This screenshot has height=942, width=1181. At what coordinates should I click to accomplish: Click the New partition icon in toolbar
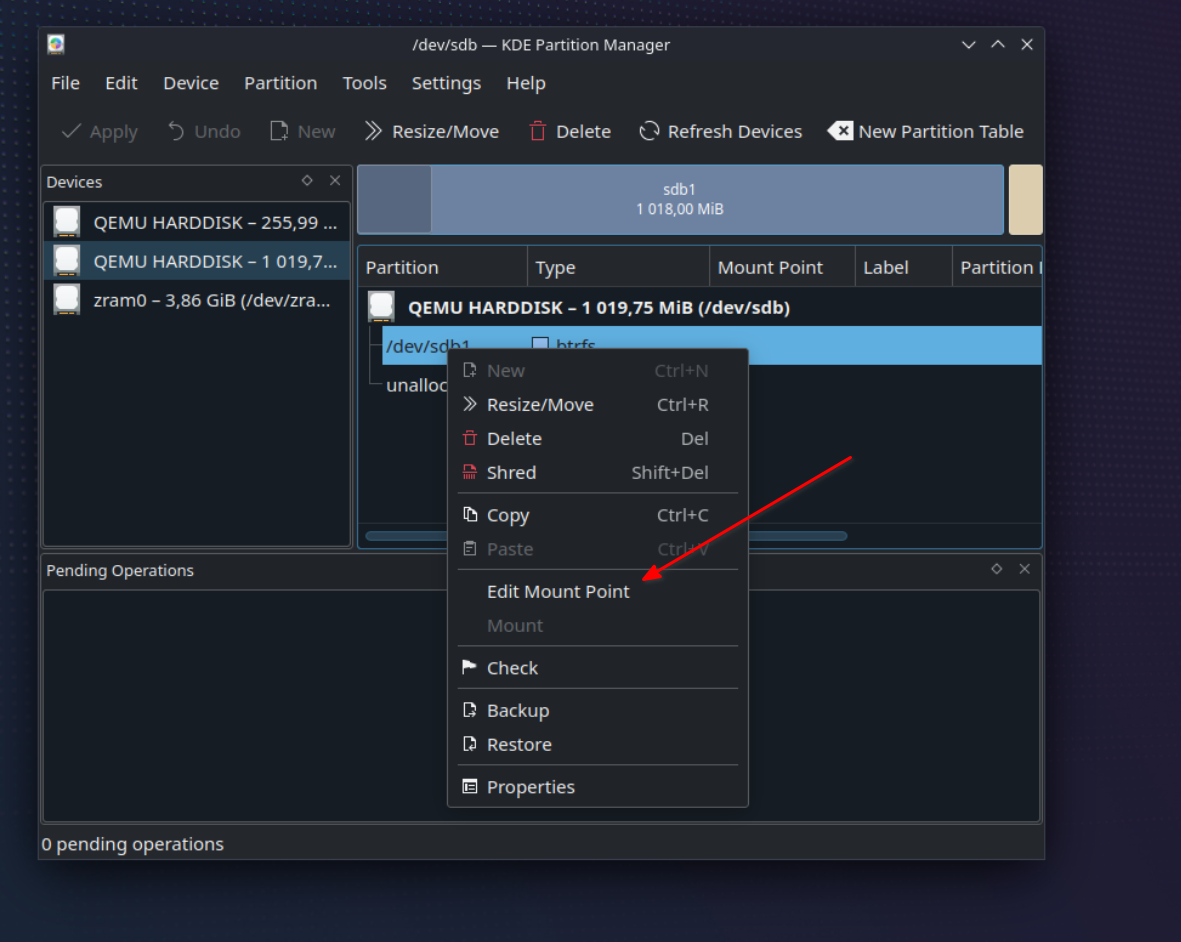coord(279,131)
